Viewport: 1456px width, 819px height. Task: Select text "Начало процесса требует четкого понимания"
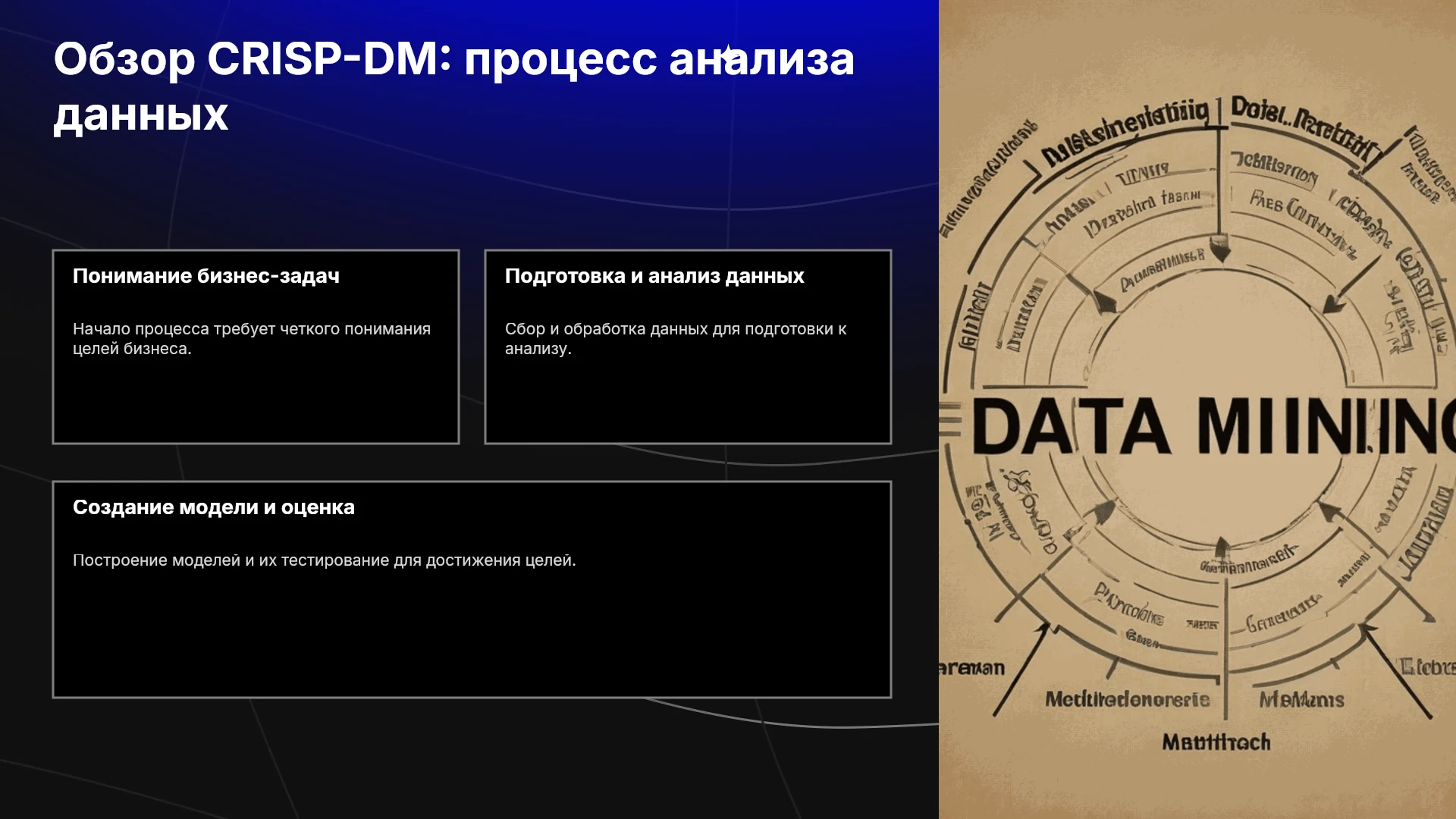[x=252, y=329]
